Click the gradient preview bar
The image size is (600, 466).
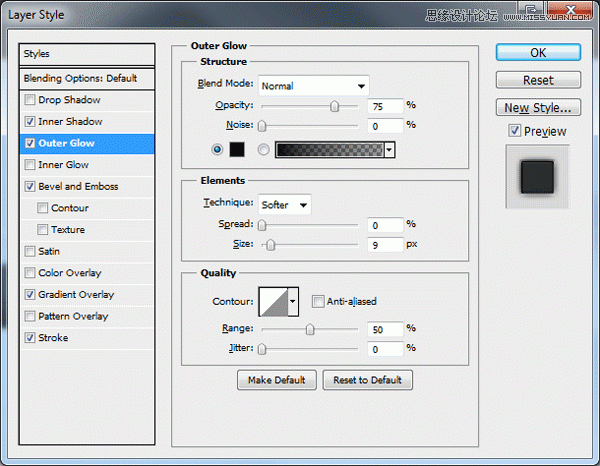(x=329, y=150)
